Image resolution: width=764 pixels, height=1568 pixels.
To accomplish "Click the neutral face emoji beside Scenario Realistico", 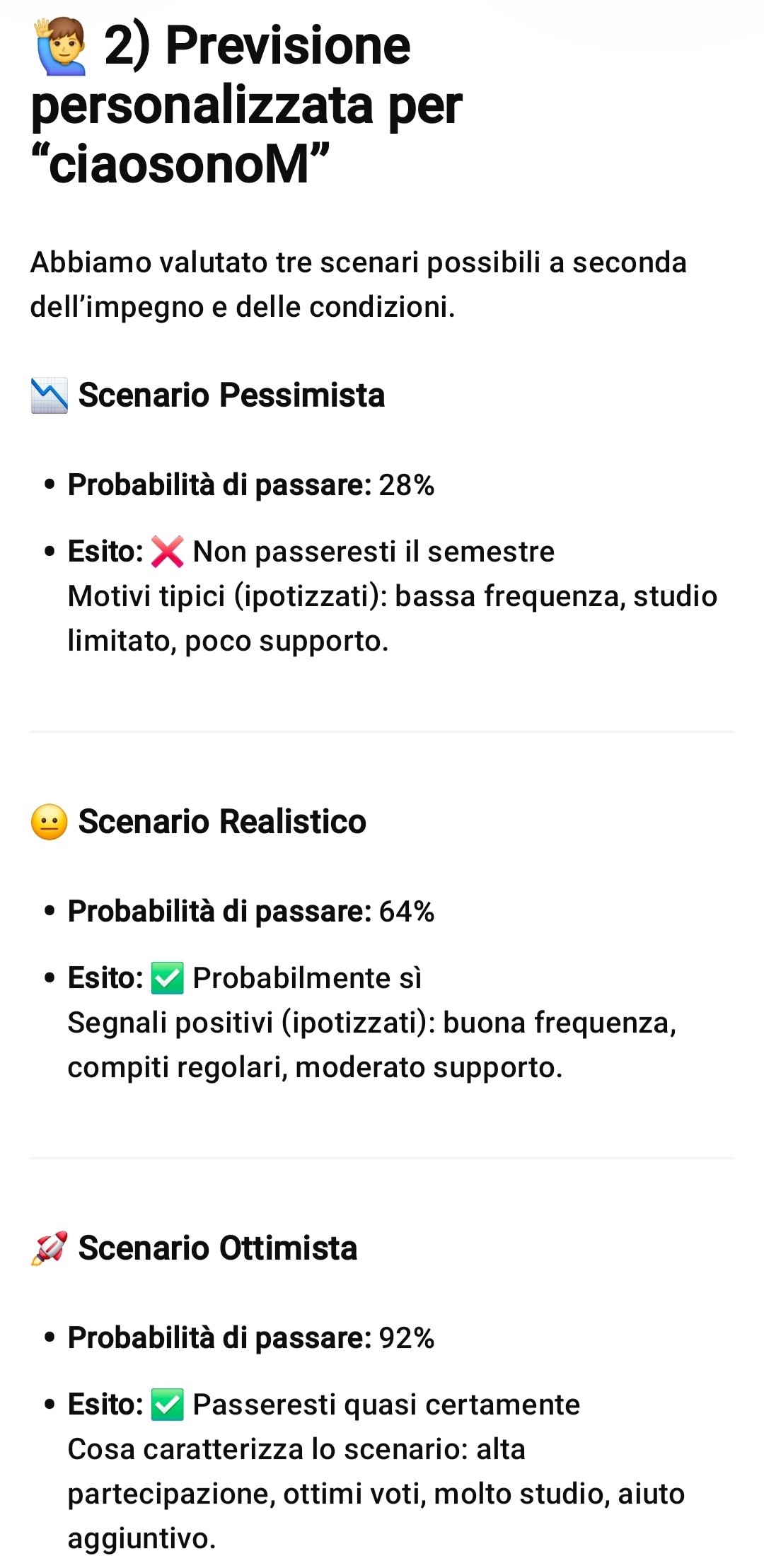I will click(x=50, y=822).
